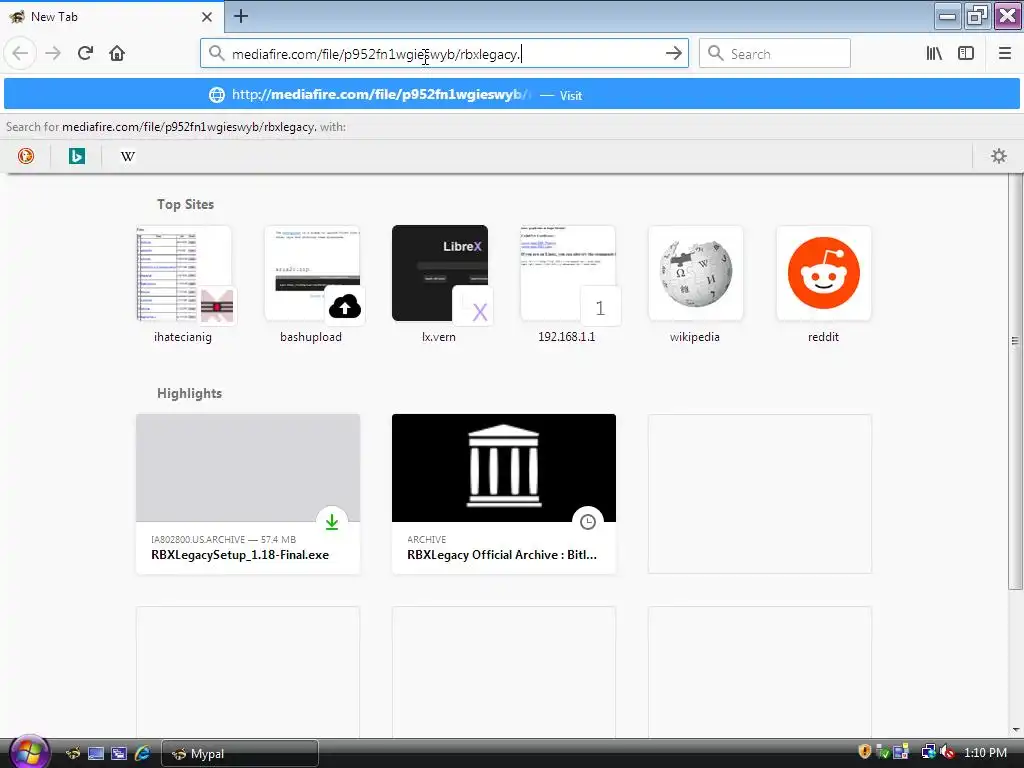Screen dimensions: 1024x768
Task: Open the ihatecianig top site
Action: coord(184,285)
